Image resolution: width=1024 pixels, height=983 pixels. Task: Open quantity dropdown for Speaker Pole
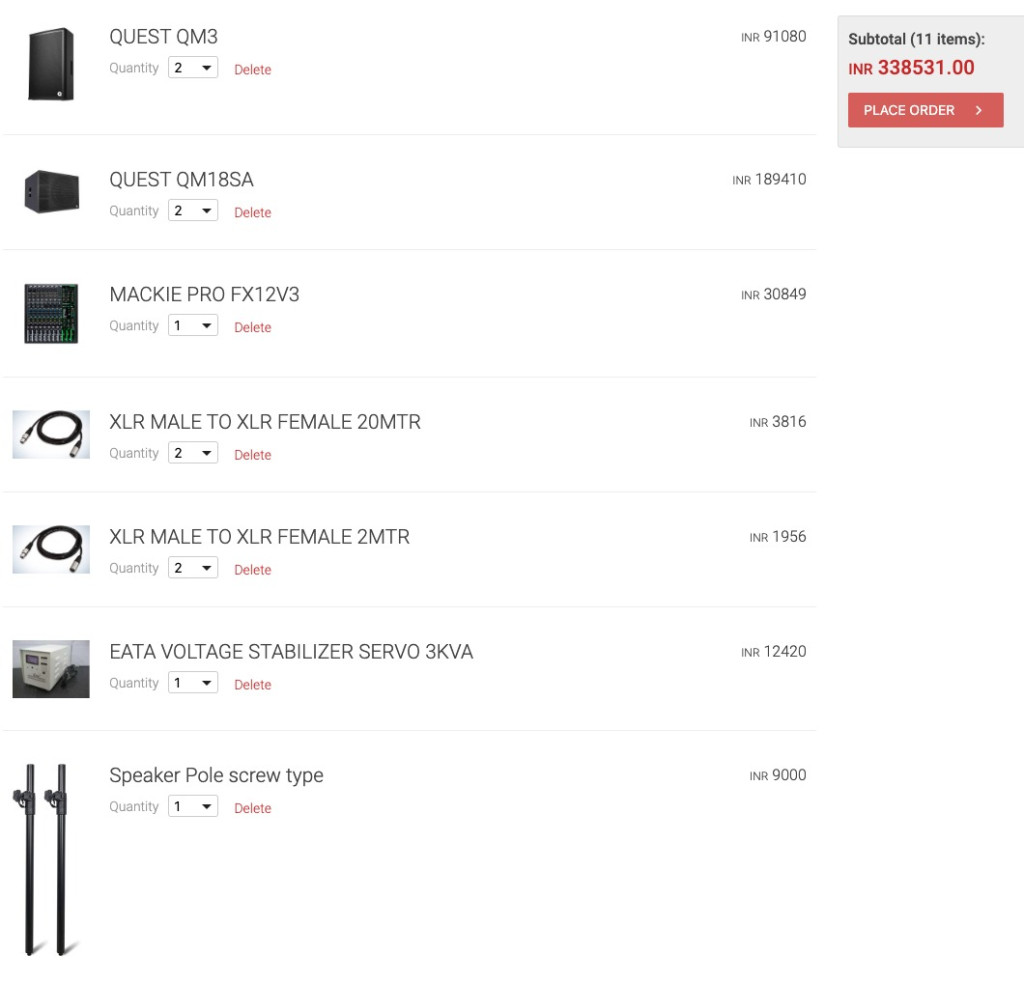click(x=193, y=806)
